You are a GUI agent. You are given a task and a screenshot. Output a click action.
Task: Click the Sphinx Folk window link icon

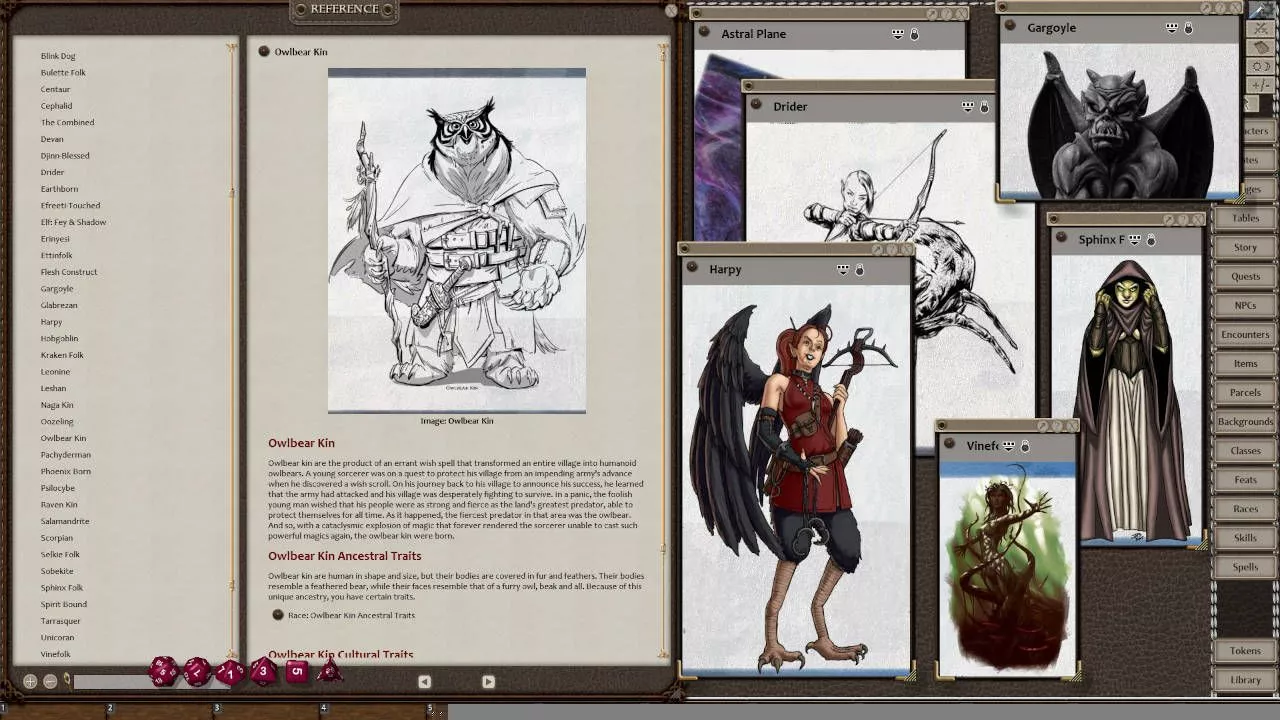pyautogui.click(x=1062, y=239)
